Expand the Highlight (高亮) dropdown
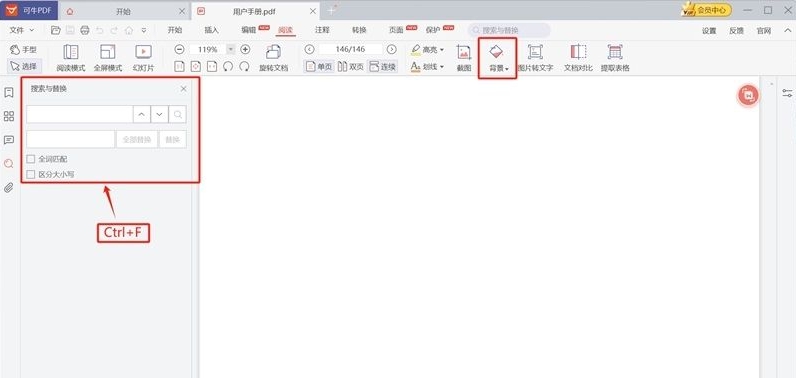Image resolution: width=796 pixels, height=378 pixels. click(x=442, y=49)
